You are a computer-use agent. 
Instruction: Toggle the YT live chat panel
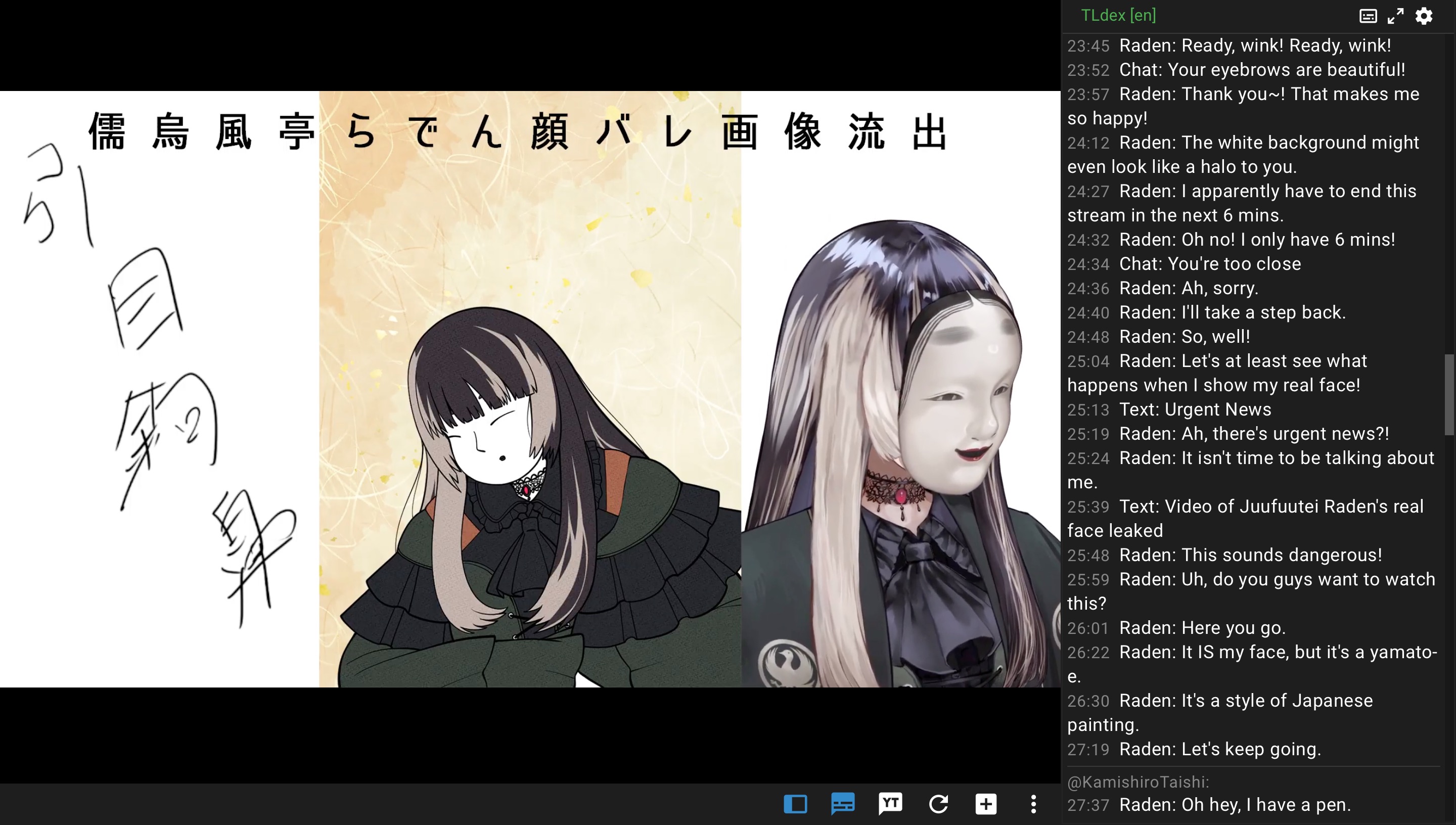tap(890, 803)
